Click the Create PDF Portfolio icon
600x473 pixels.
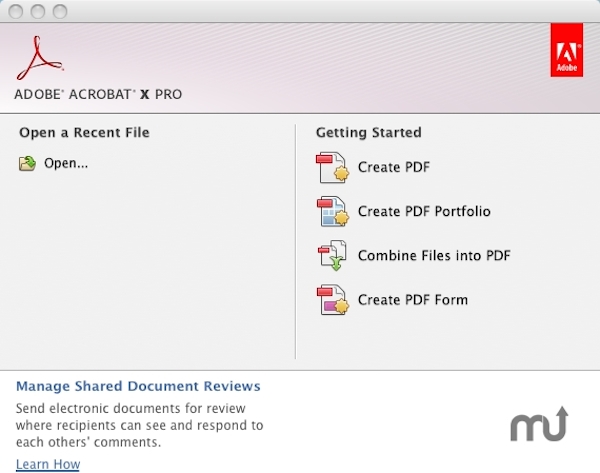pyautogui.click(x=331, y=212)
